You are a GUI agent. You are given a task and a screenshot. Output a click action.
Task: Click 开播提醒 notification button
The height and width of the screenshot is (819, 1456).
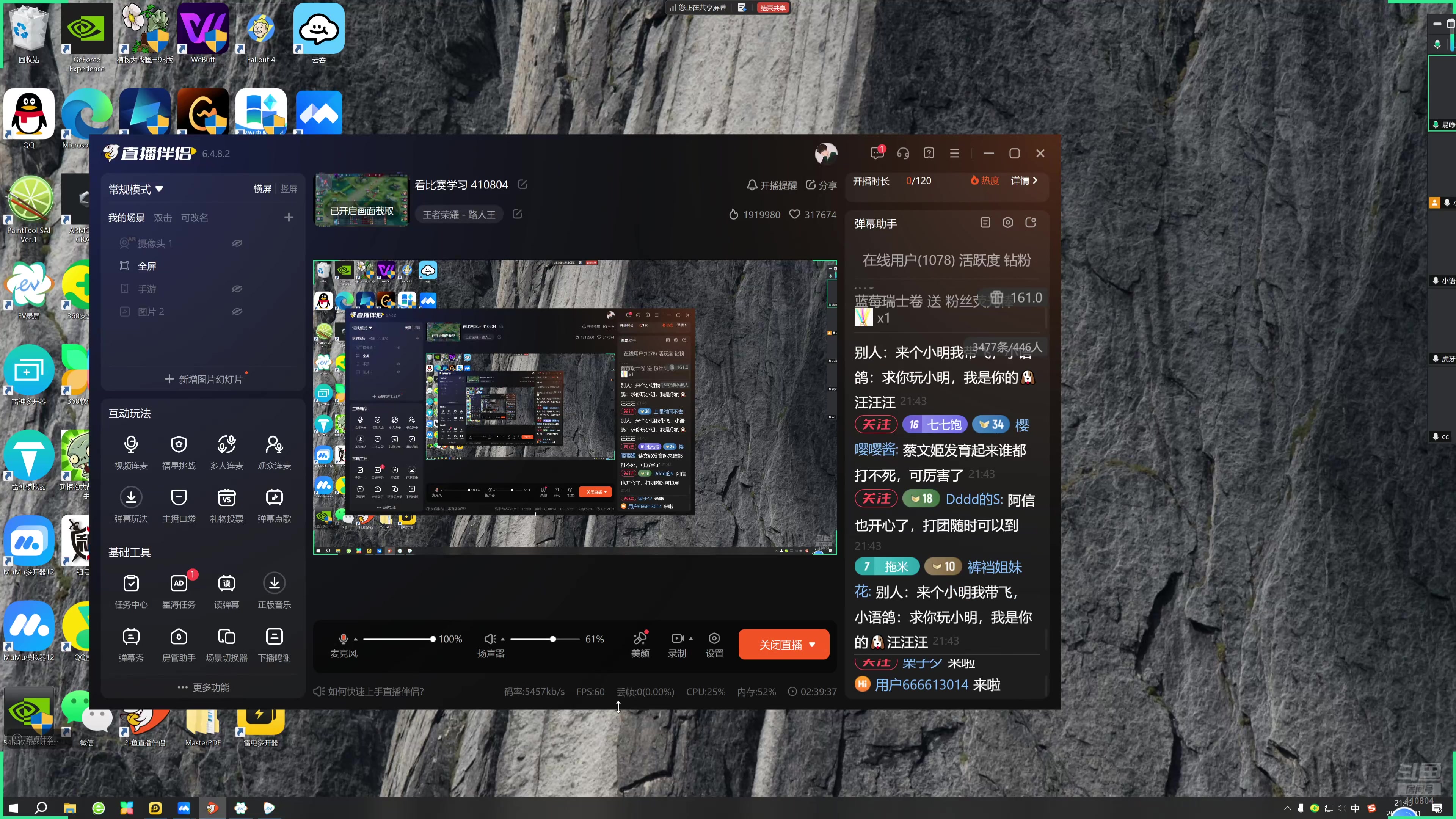click(772, 185)
